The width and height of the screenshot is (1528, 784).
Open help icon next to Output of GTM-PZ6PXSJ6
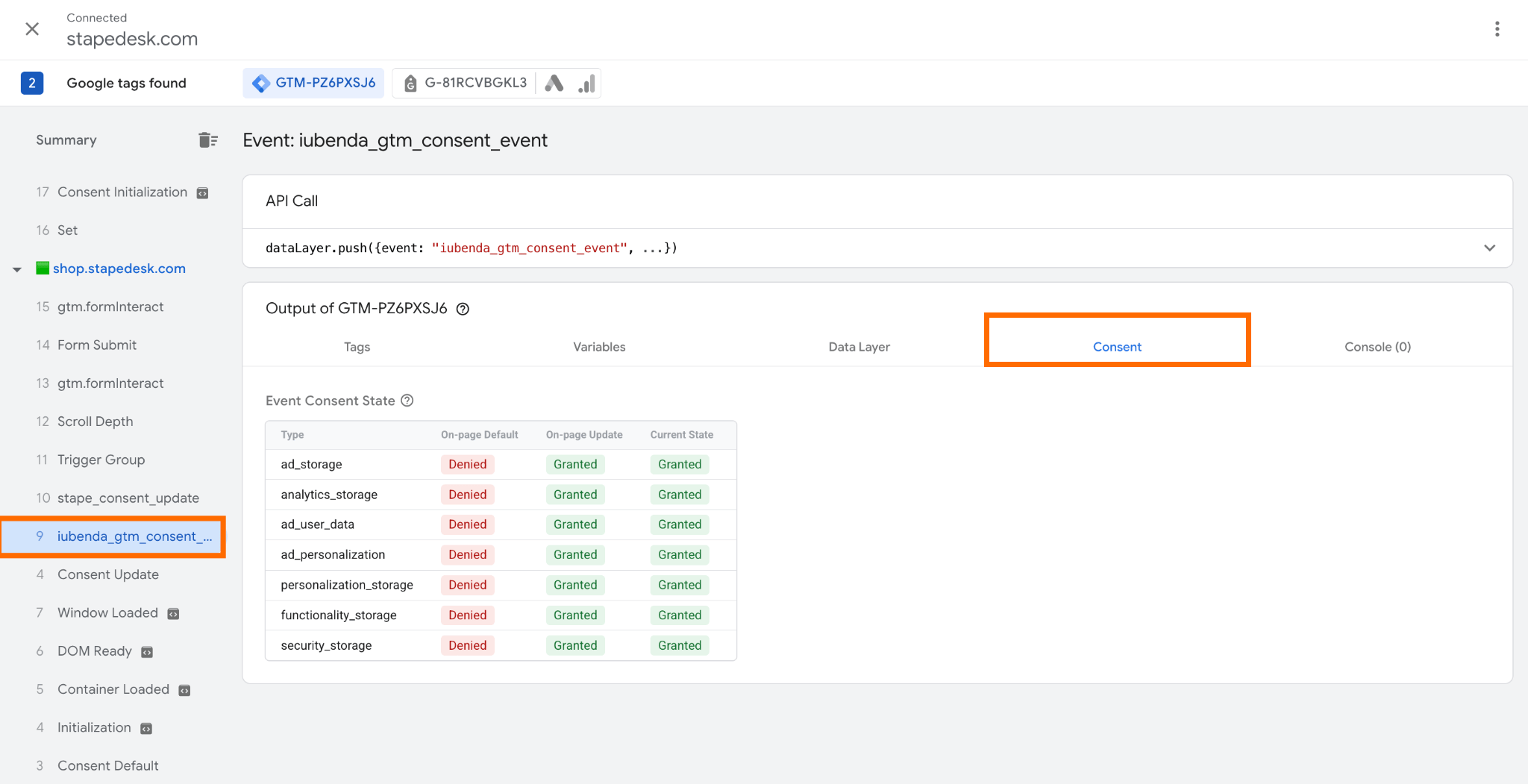click(463, 309)
